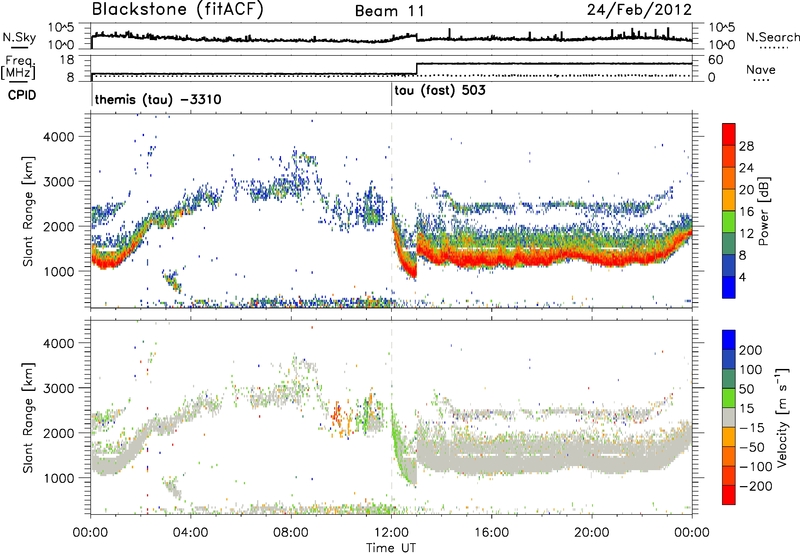
Task: Click the 08:00 time tick label
Action: pyautogui.click(x=291, y=533)
